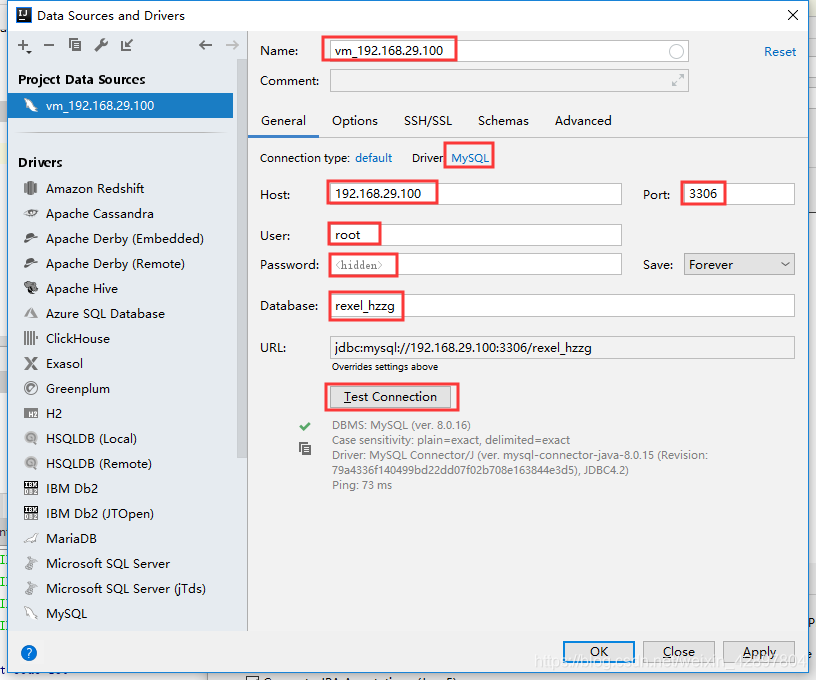Click into the Password field
The width and height of the screenshot is (816, 680).
[475, 264]
